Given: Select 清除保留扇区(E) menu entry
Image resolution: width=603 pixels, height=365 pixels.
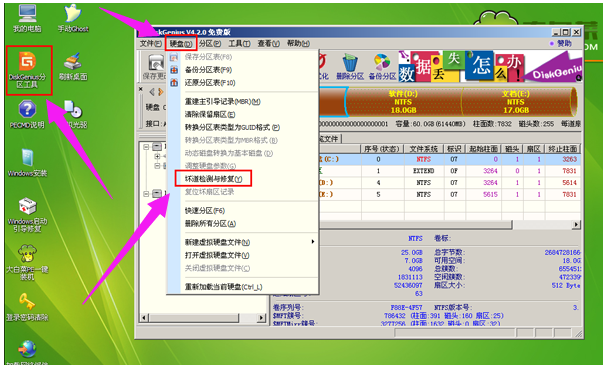Looking at the screenshot, I should pos(242,115).
